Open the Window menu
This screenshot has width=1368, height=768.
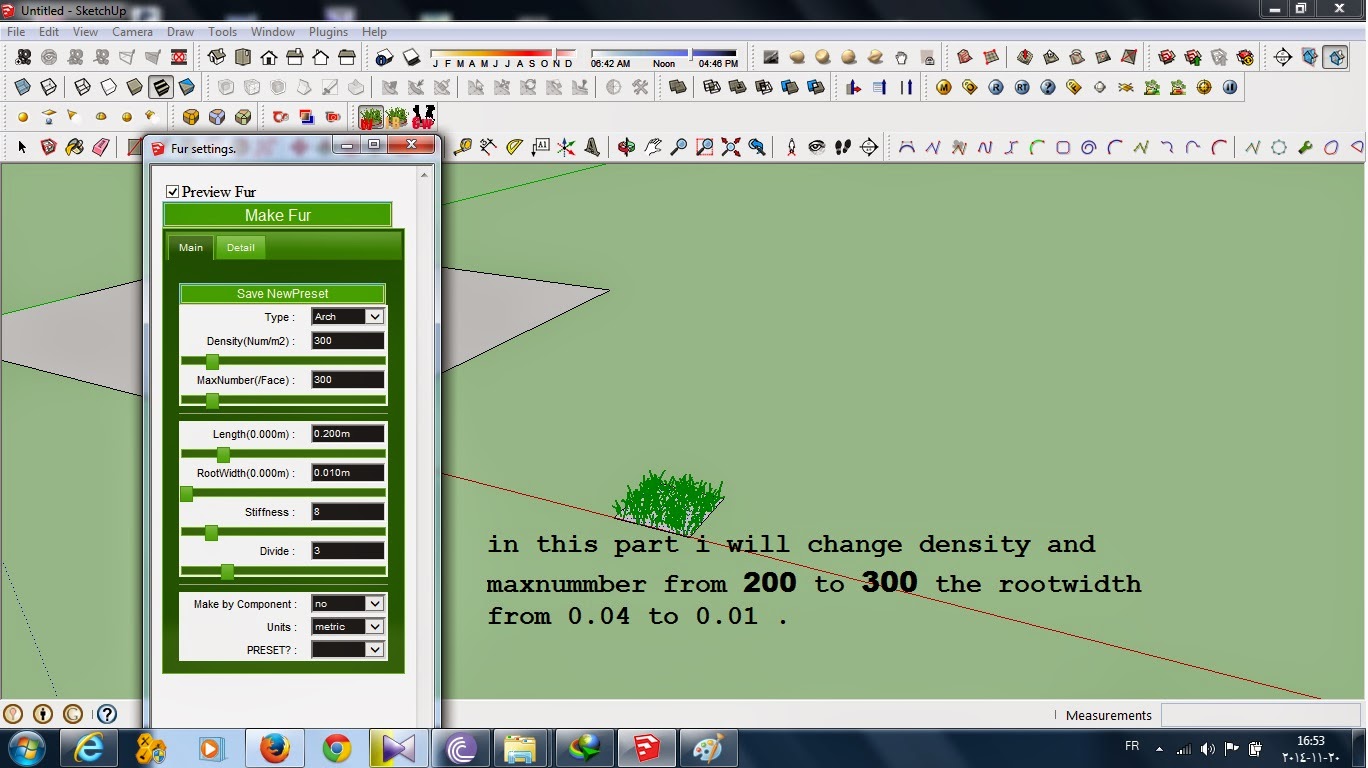click(x=273, y=32)
